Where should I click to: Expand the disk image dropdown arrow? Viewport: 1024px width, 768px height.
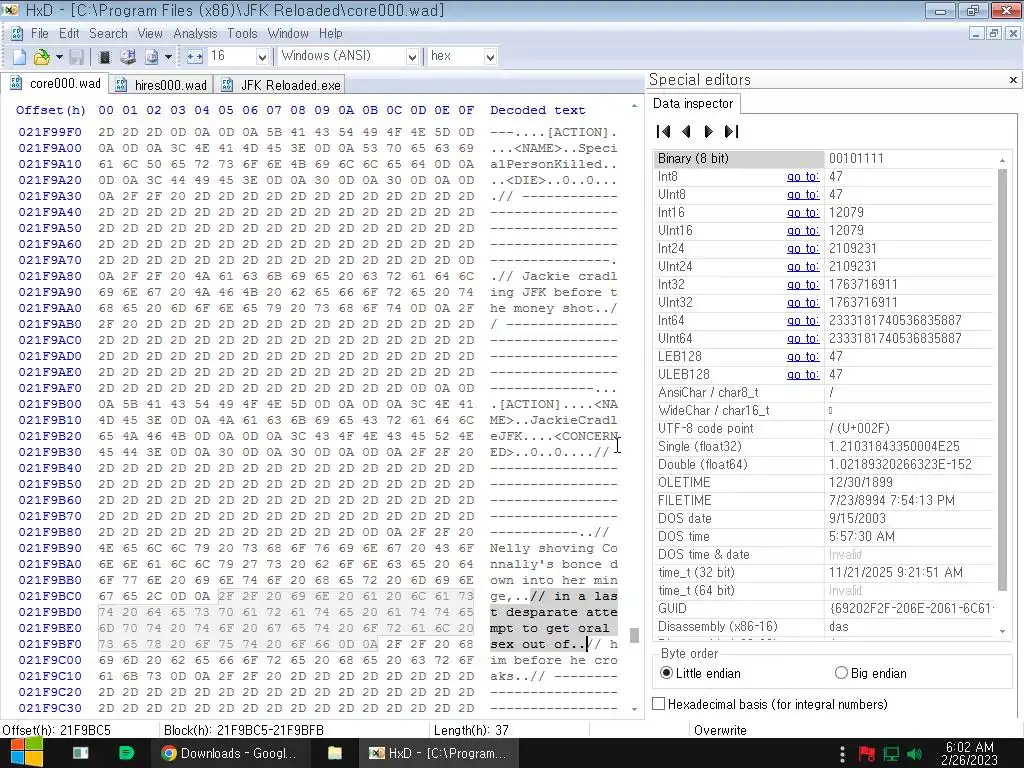click(x=168, y=57)
